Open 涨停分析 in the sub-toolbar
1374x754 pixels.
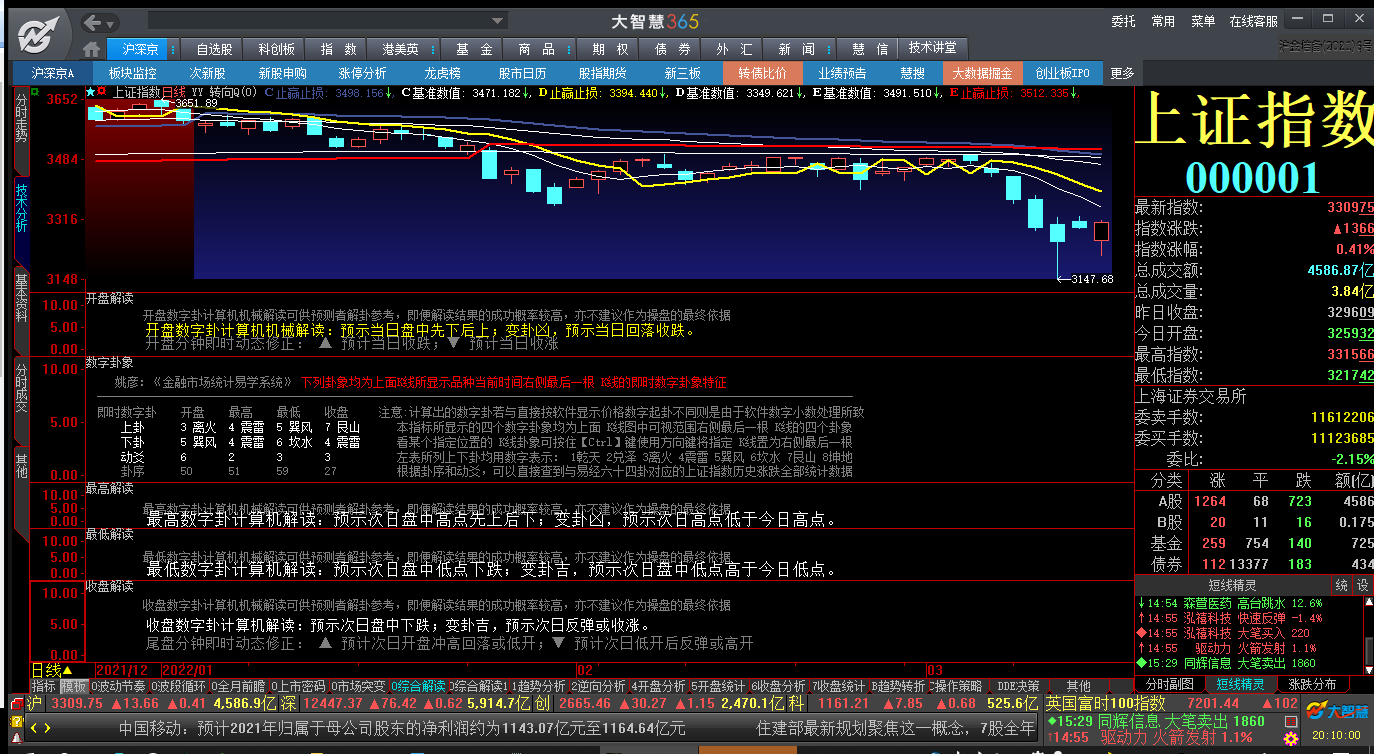[x=362, y=73]
